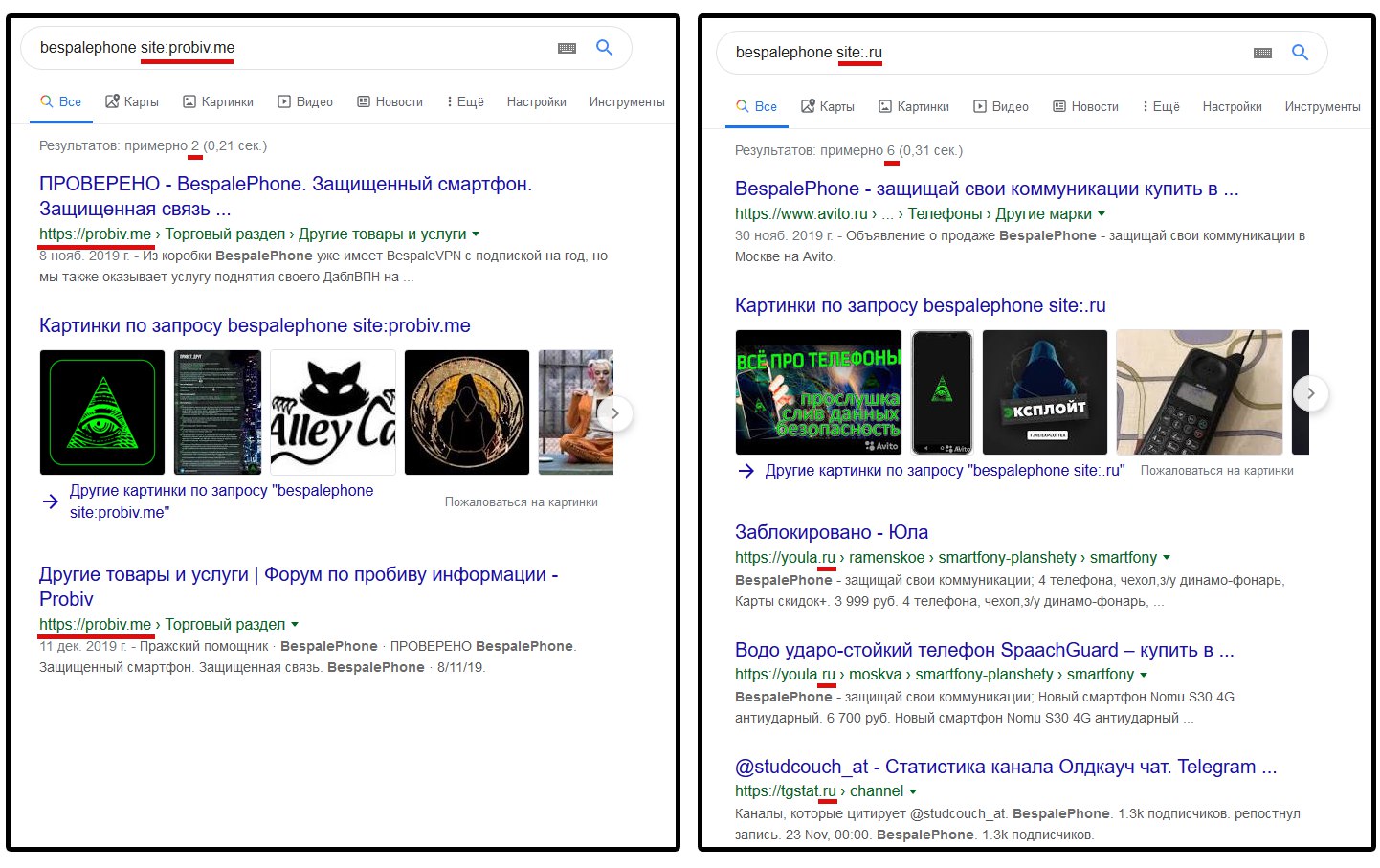This screenshot has width=1380, height=868.
Task: Click Результатов: примерно 6 result count text
Action: coord(849,150)
